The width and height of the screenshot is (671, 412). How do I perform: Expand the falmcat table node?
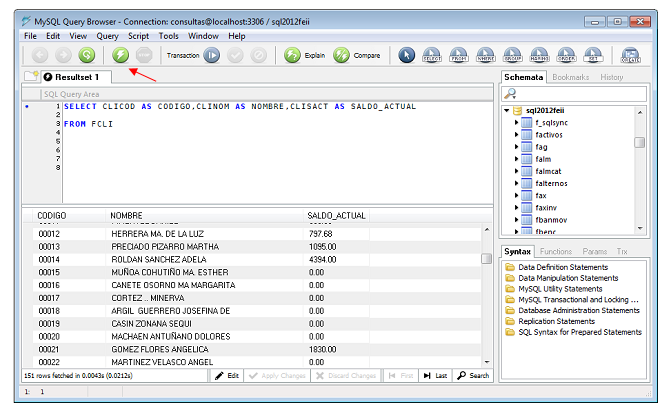pos(517,171)
